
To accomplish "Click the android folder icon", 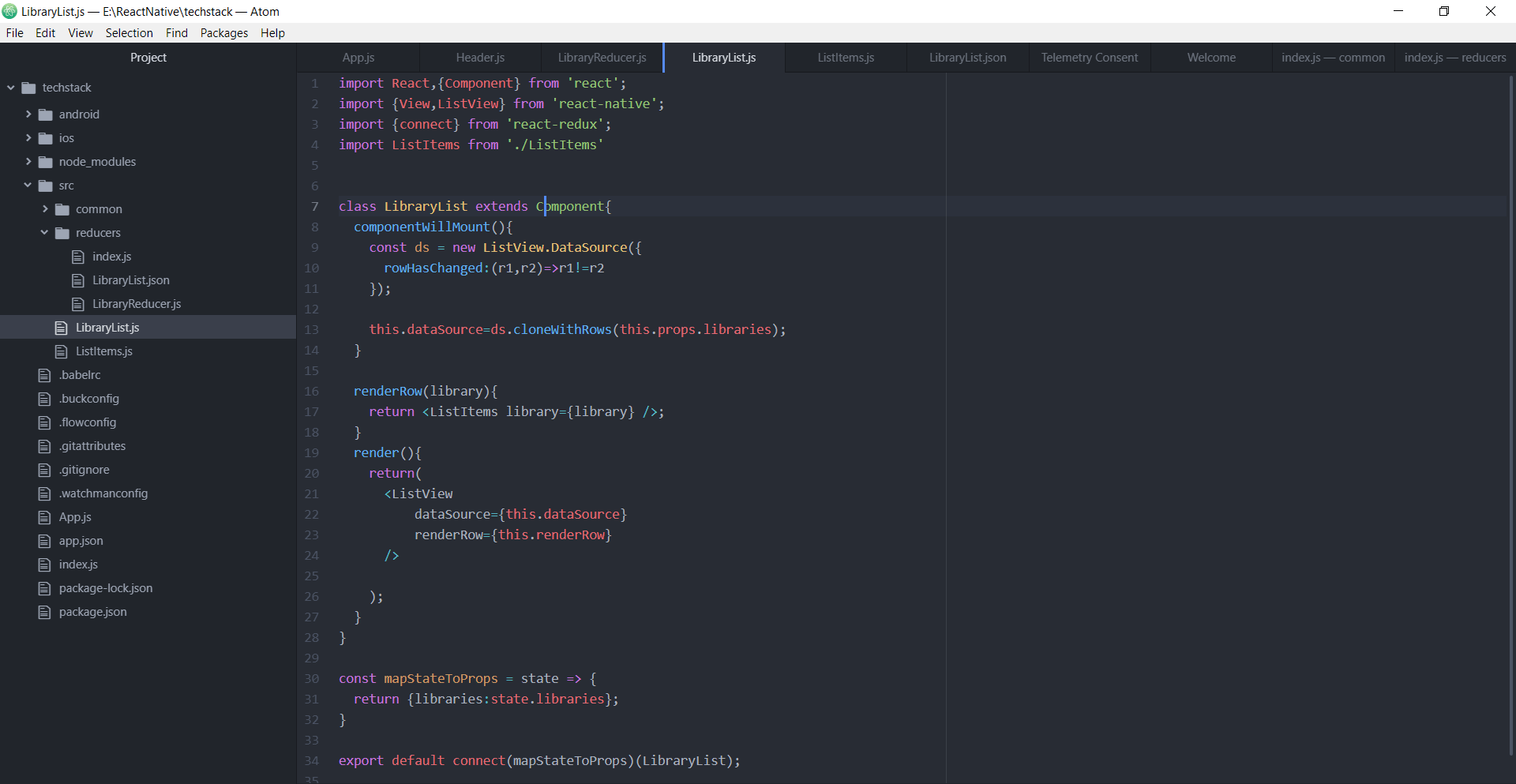I will coord(46,114).
